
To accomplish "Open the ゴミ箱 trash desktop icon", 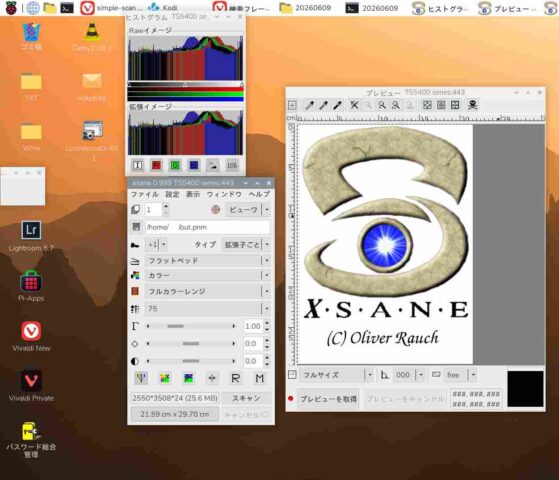I will [x=31, y=36].
